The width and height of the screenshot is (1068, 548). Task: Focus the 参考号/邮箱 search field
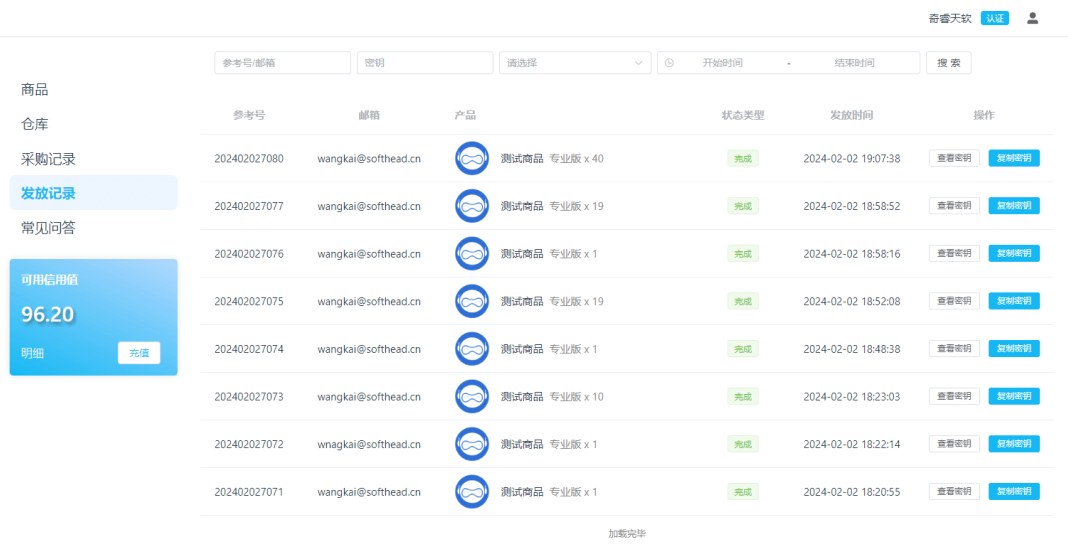pos(282,63)
